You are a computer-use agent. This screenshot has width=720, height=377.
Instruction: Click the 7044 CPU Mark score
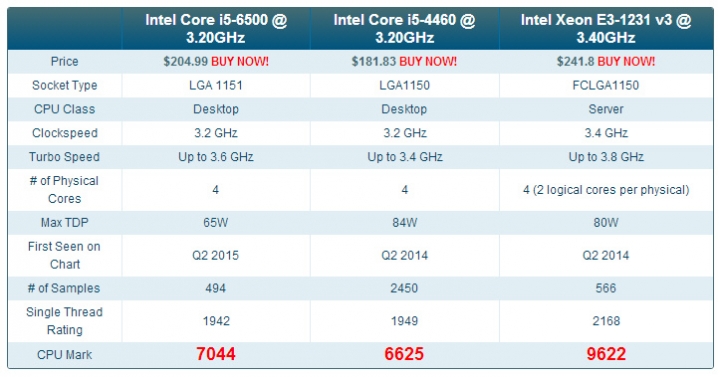[216, 354]
